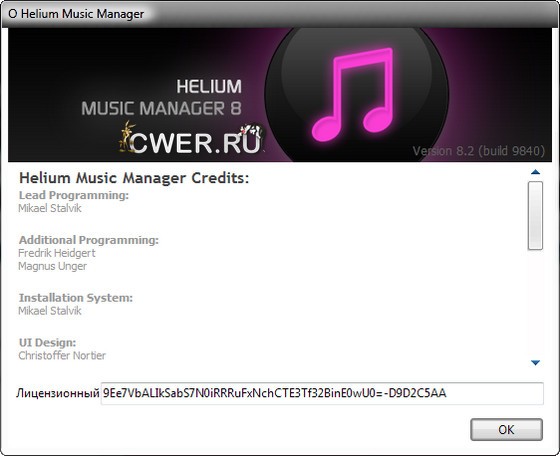Click the 'О Helium Music Manager' title bar
Viewport: 560px width, 456px height.
tap(280, 14)
